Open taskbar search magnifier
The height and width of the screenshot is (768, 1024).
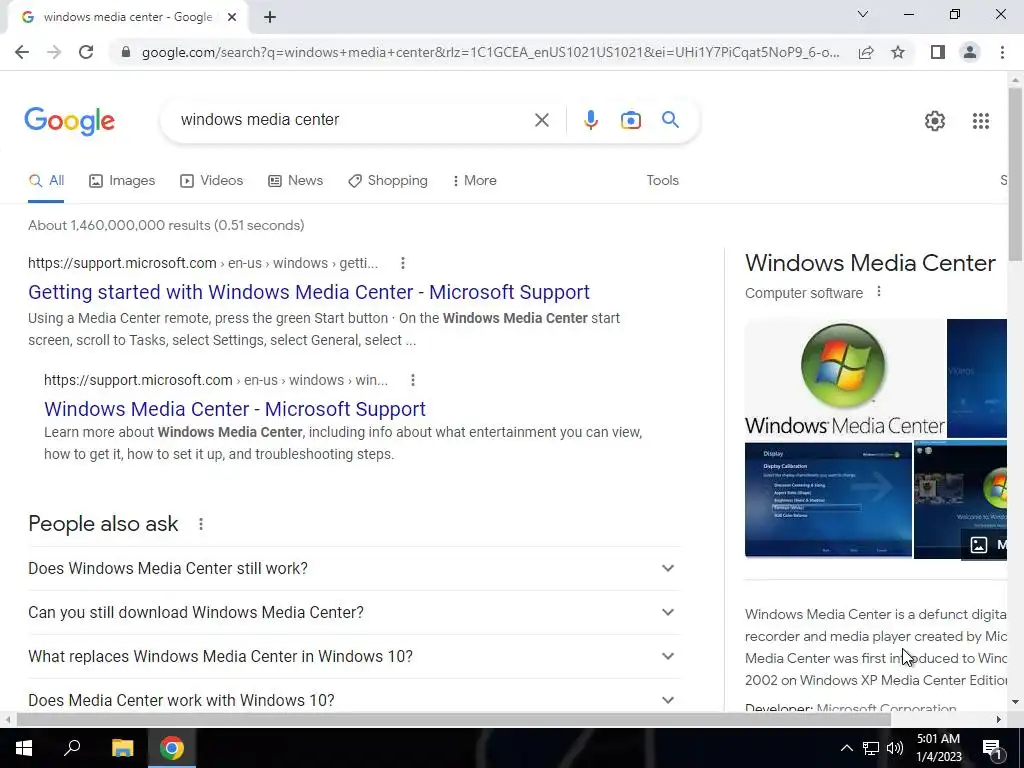coord(72,748)
